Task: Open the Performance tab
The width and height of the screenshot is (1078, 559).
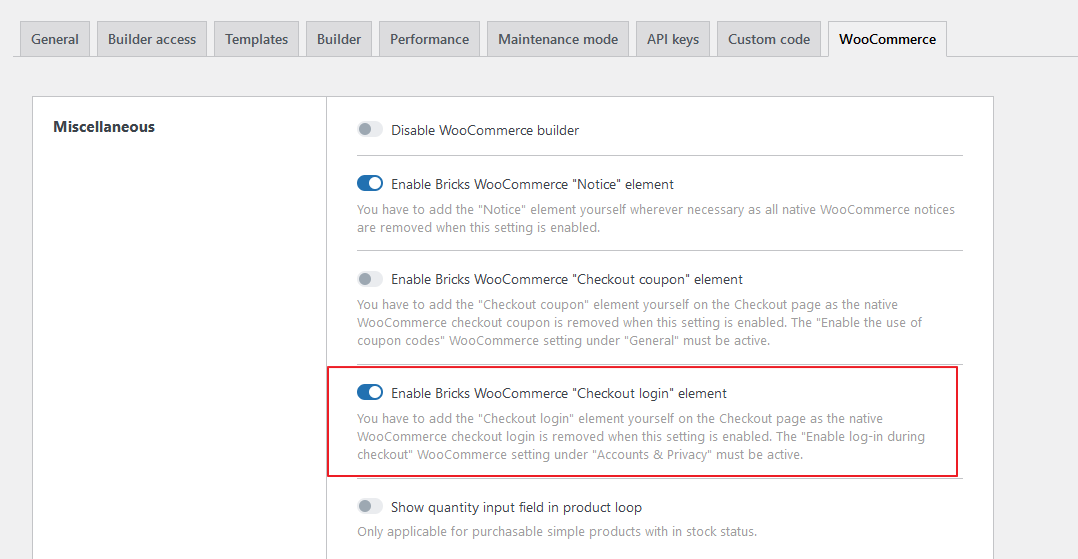Action: point(429,39)
